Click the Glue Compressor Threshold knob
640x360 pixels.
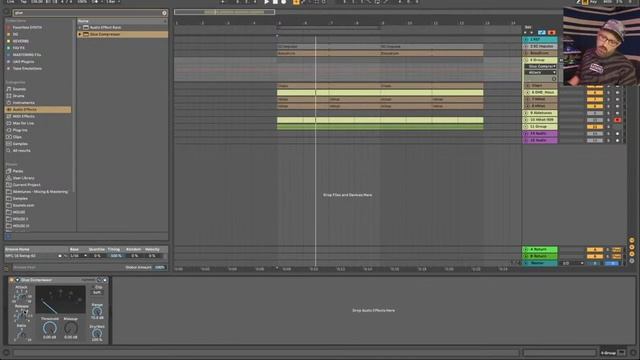(49, 328)
